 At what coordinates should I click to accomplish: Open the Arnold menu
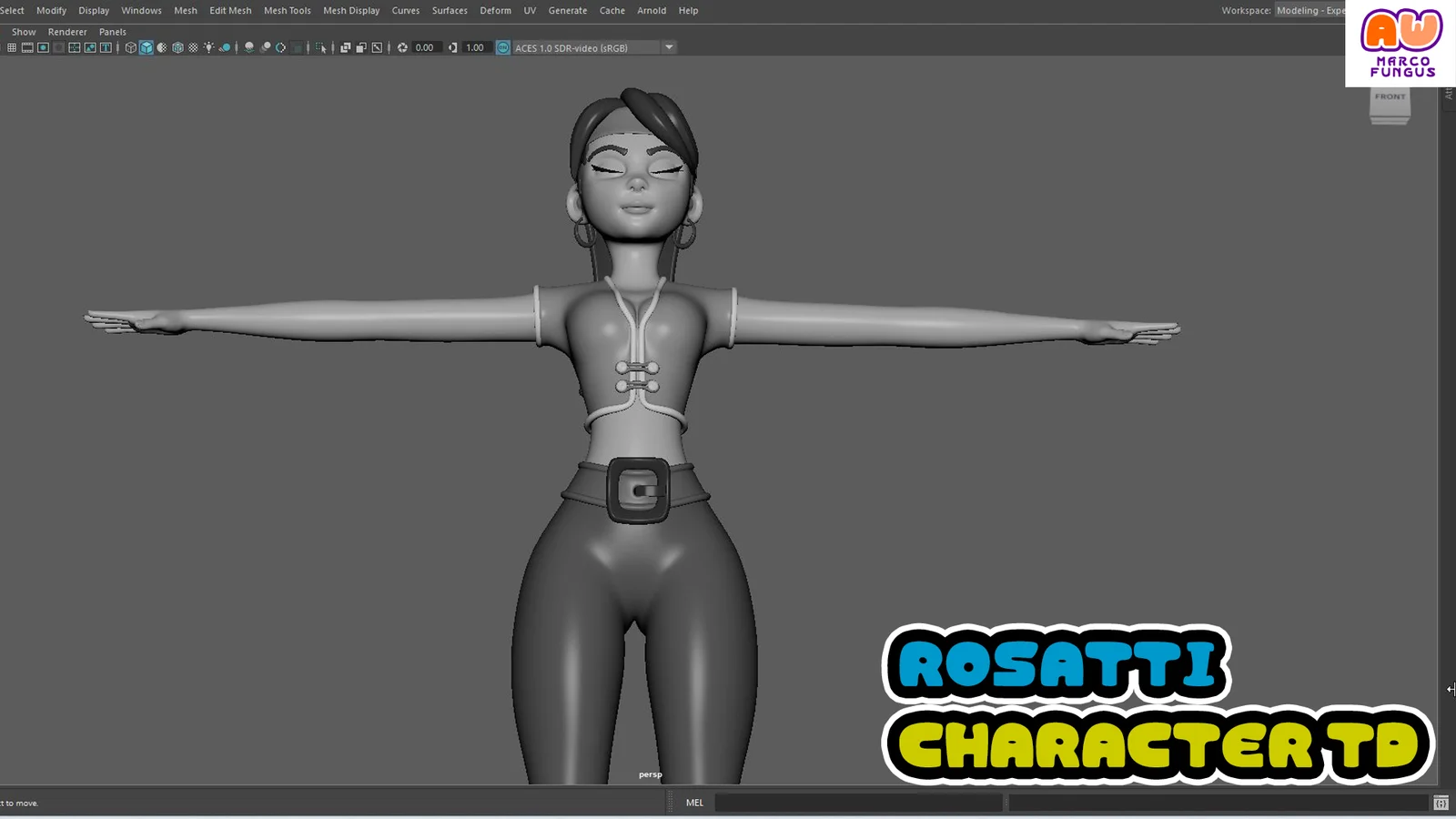652,10
